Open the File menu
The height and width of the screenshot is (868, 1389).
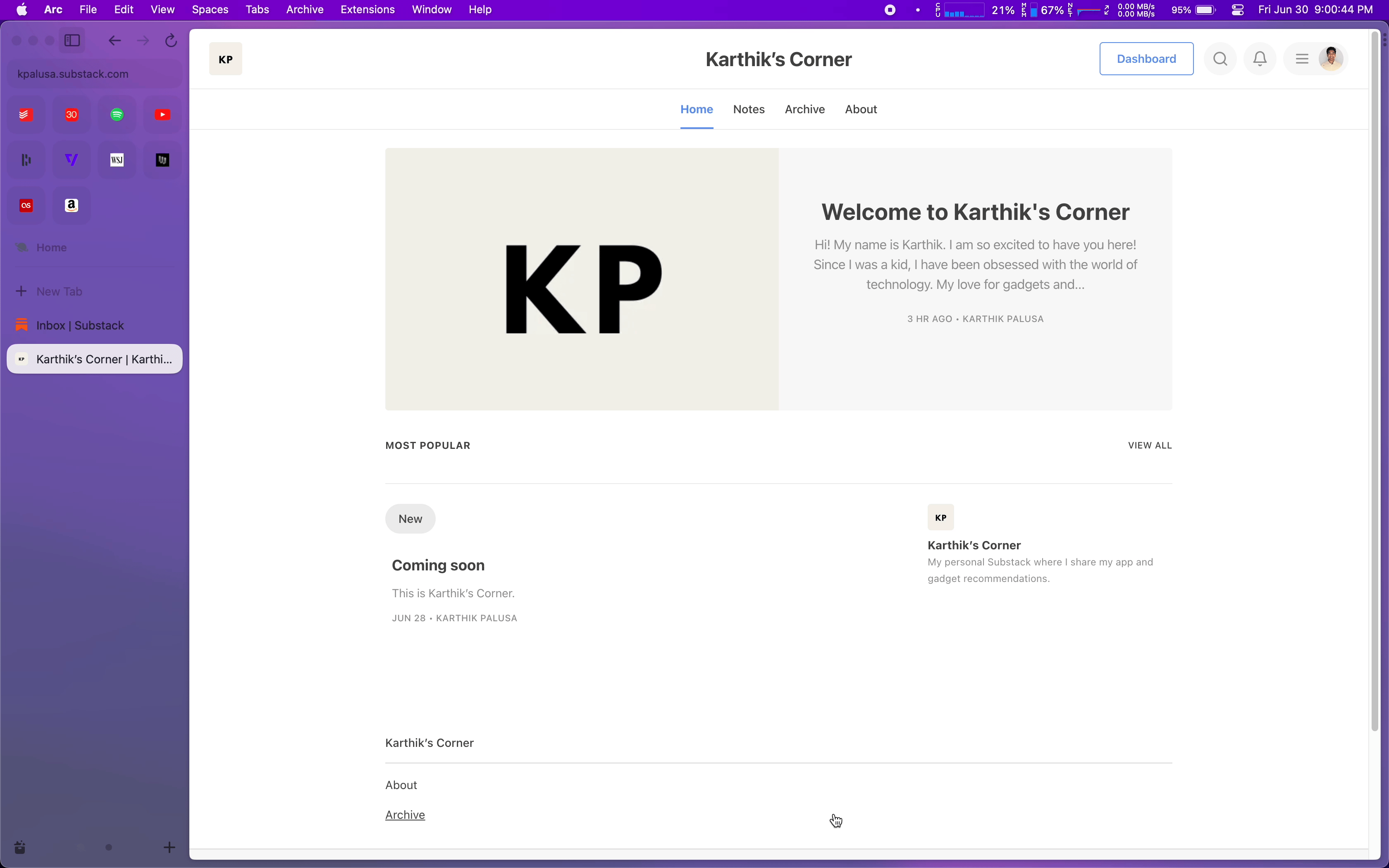(88, 10)
